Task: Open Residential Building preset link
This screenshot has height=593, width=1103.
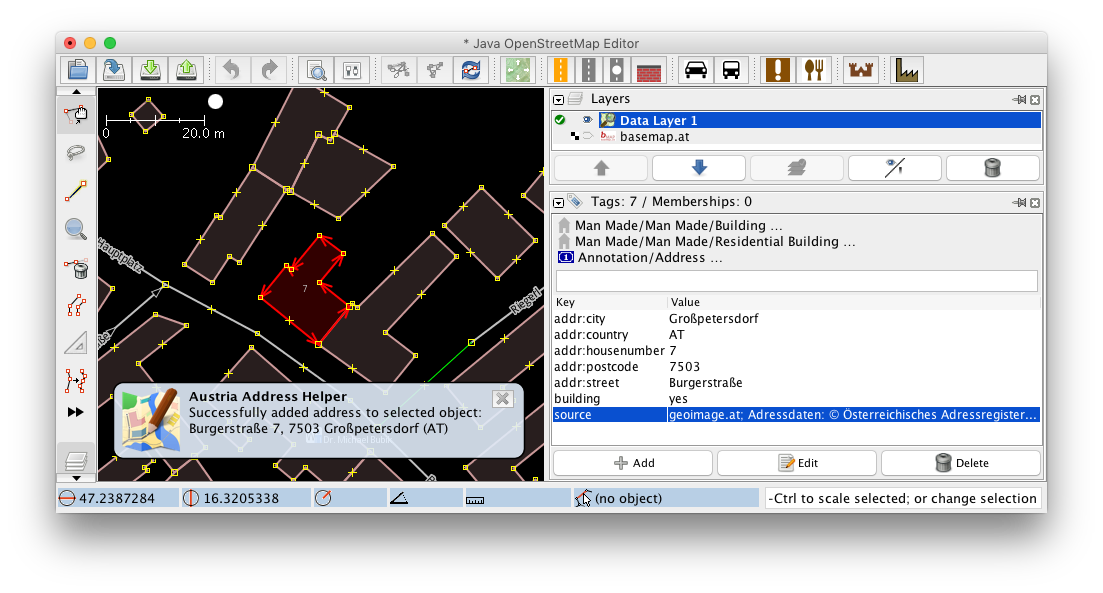Action: pyautogui.click(x=715, y=241)
